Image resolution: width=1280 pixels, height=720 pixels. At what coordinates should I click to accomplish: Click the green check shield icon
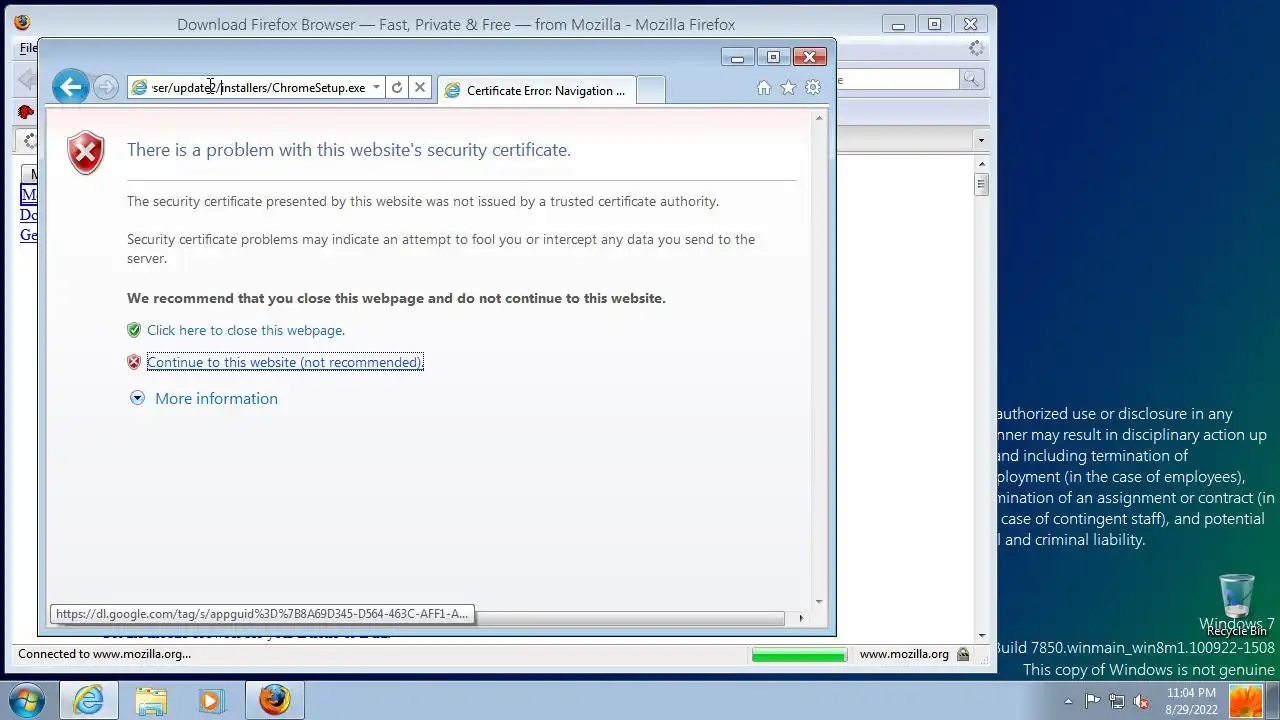(134, 330)
